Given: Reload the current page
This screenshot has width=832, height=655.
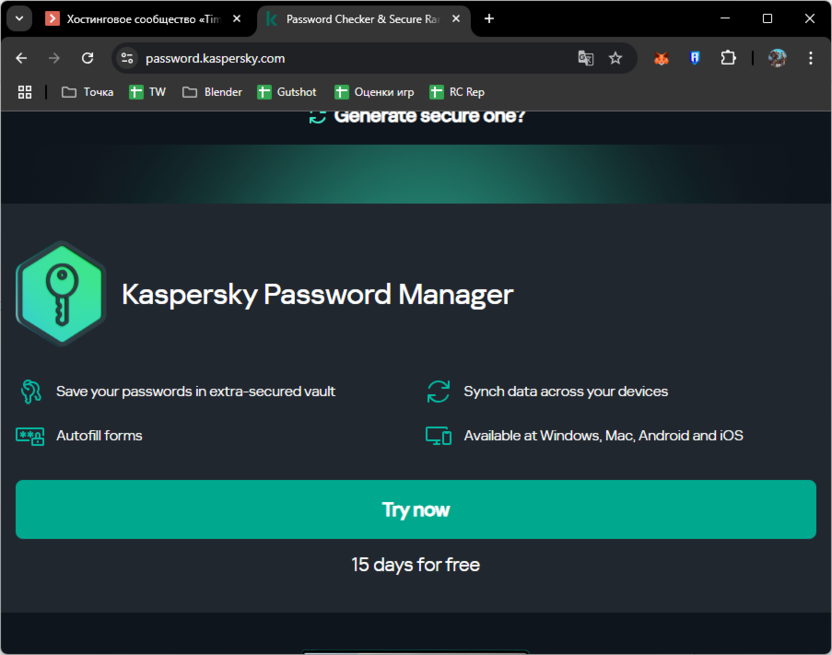Looking at the screenshot, I should click(x=87, y=58).
